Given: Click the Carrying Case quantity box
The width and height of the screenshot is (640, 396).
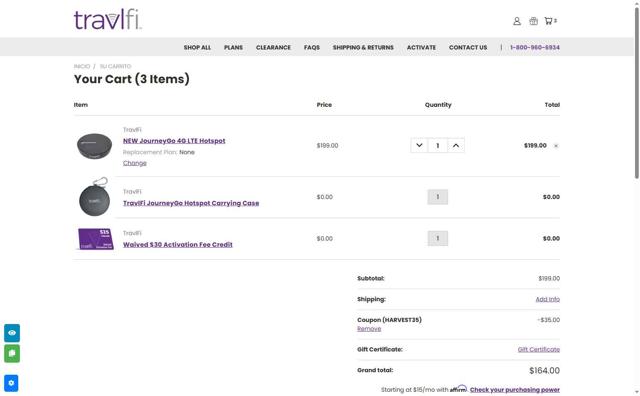Looking at the screenshot, I should click(438, 197).
